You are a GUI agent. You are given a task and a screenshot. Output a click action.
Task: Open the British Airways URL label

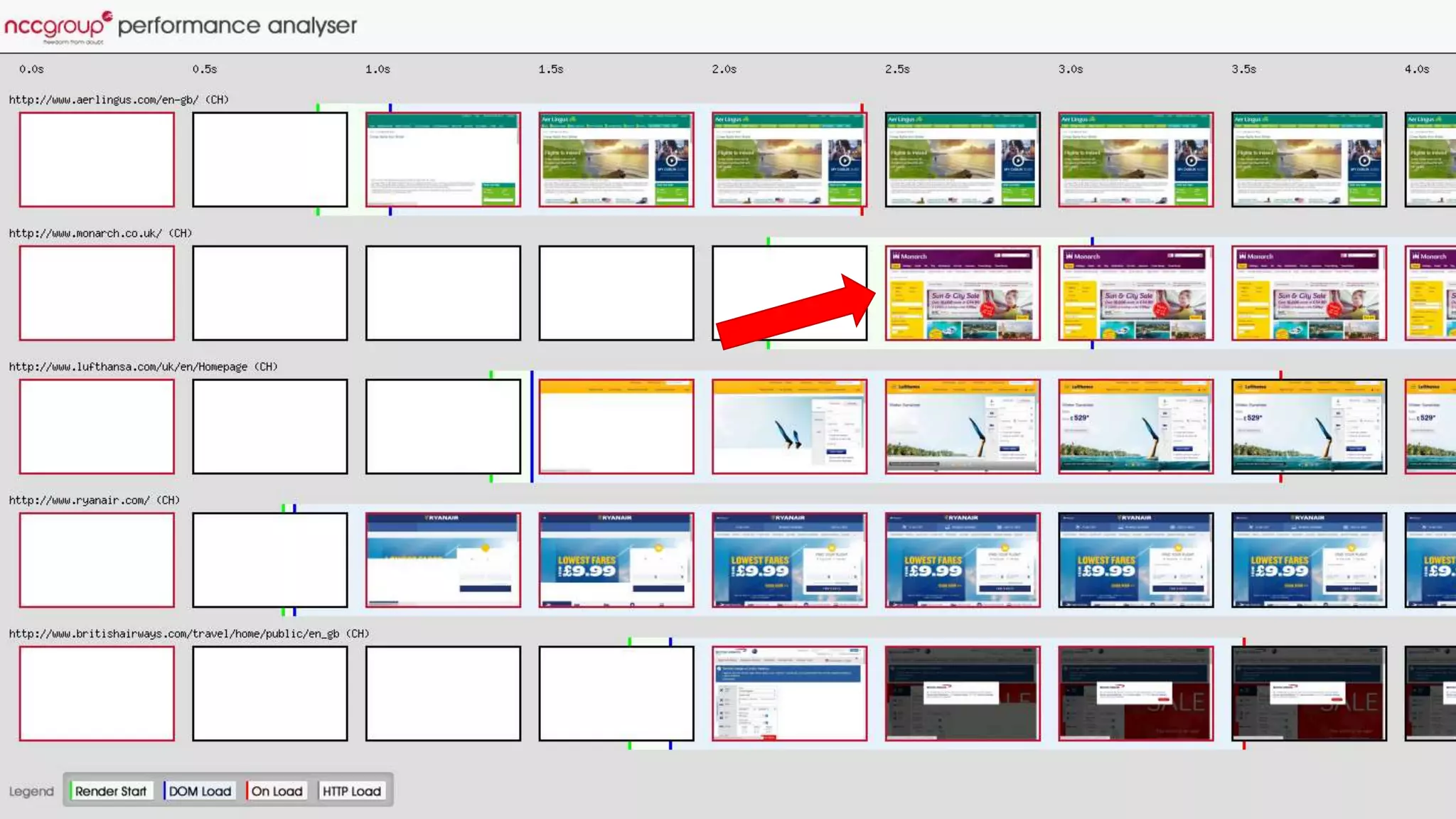click(188, 634)
